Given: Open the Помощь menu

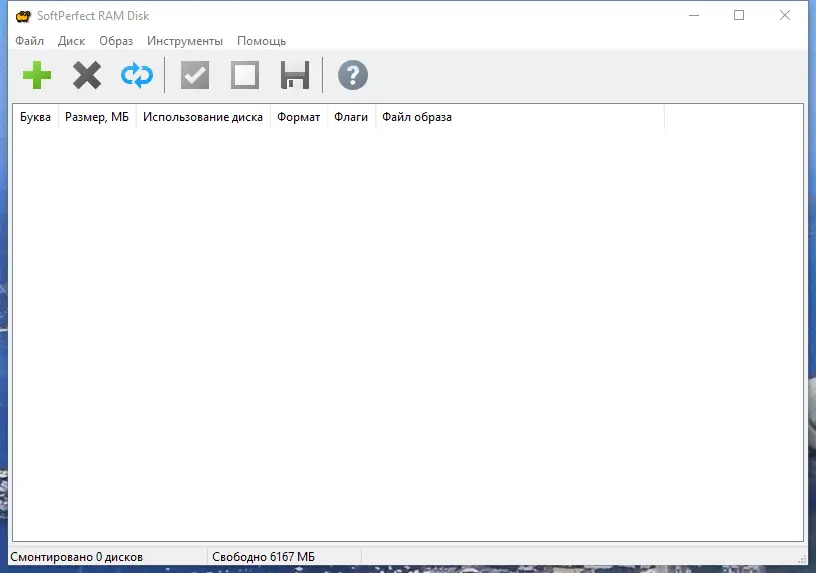Looking at the screenshot, I should tap(261, 41).
